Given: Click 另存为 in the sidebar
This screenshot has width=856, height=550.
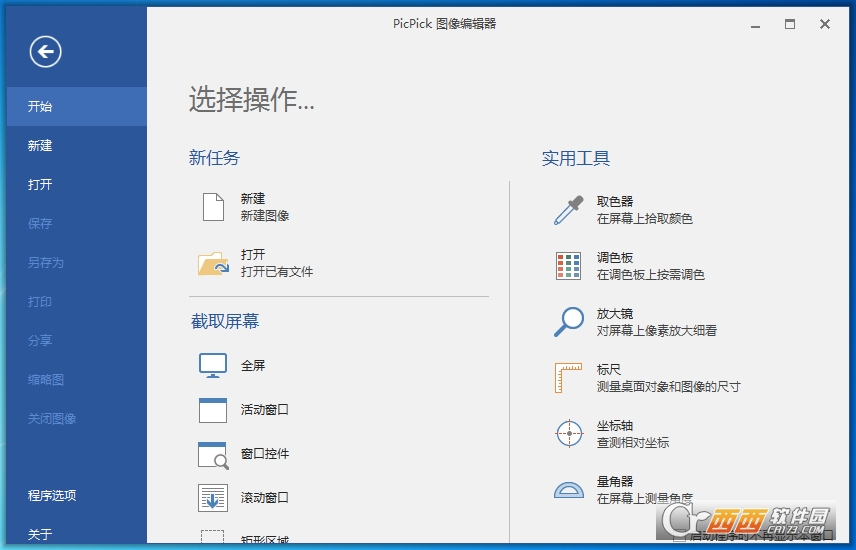Looking at the screenshot, I should [x=77, y=263].
